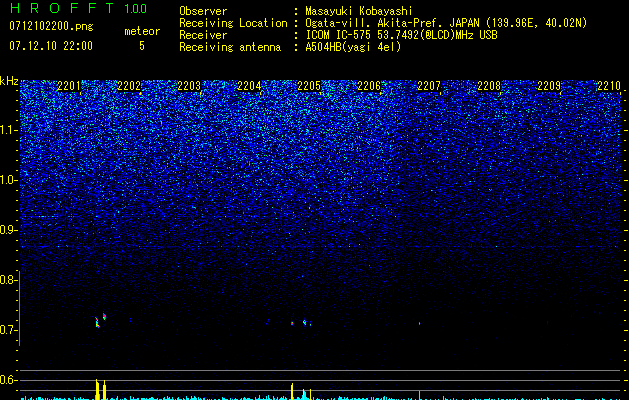Click the 2205 time marker
629x400 pixels.
pyautogui.click(x=309, y=86)
